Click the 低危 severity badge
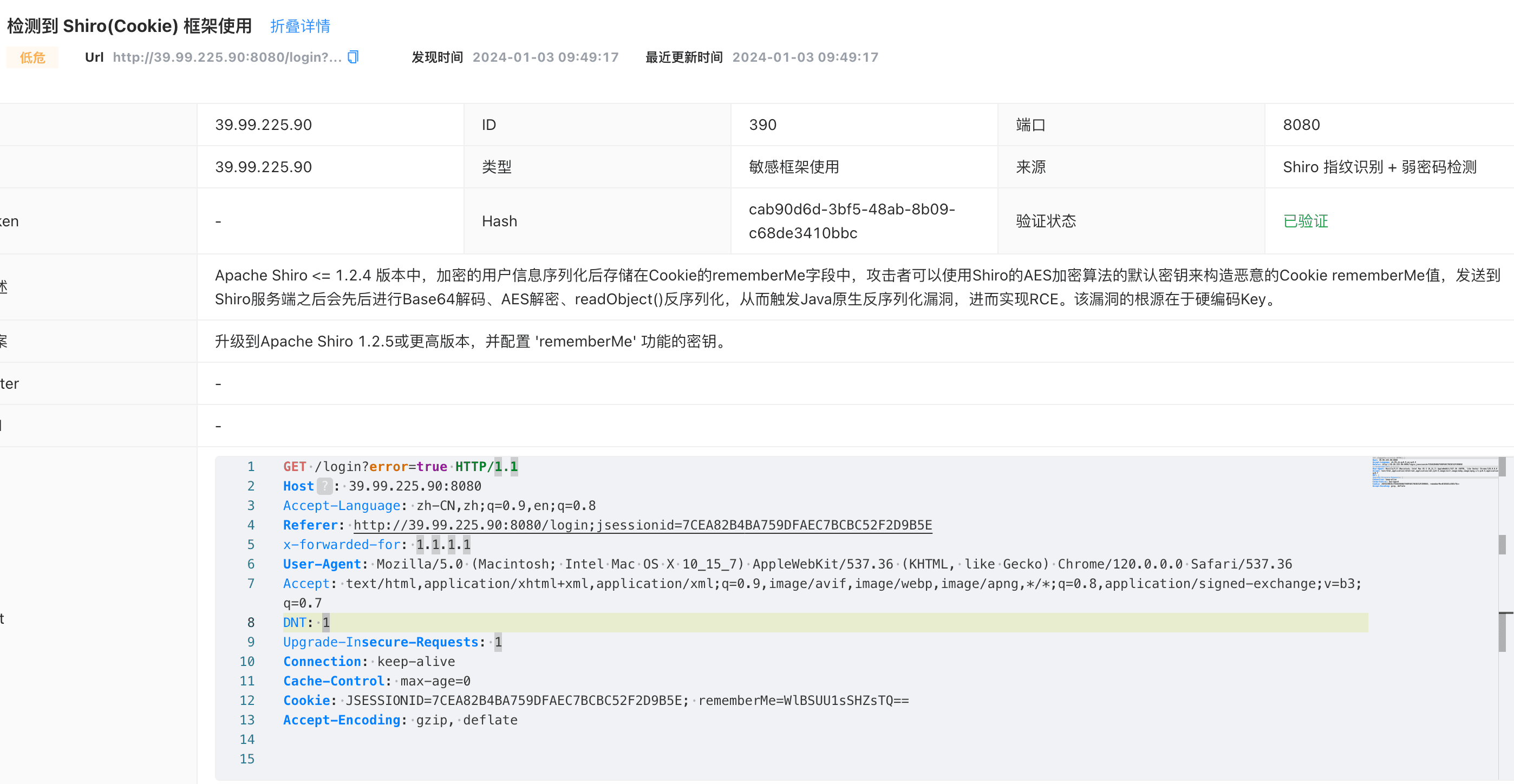Viewport: 1514px width, 784px height. (32, 57)
